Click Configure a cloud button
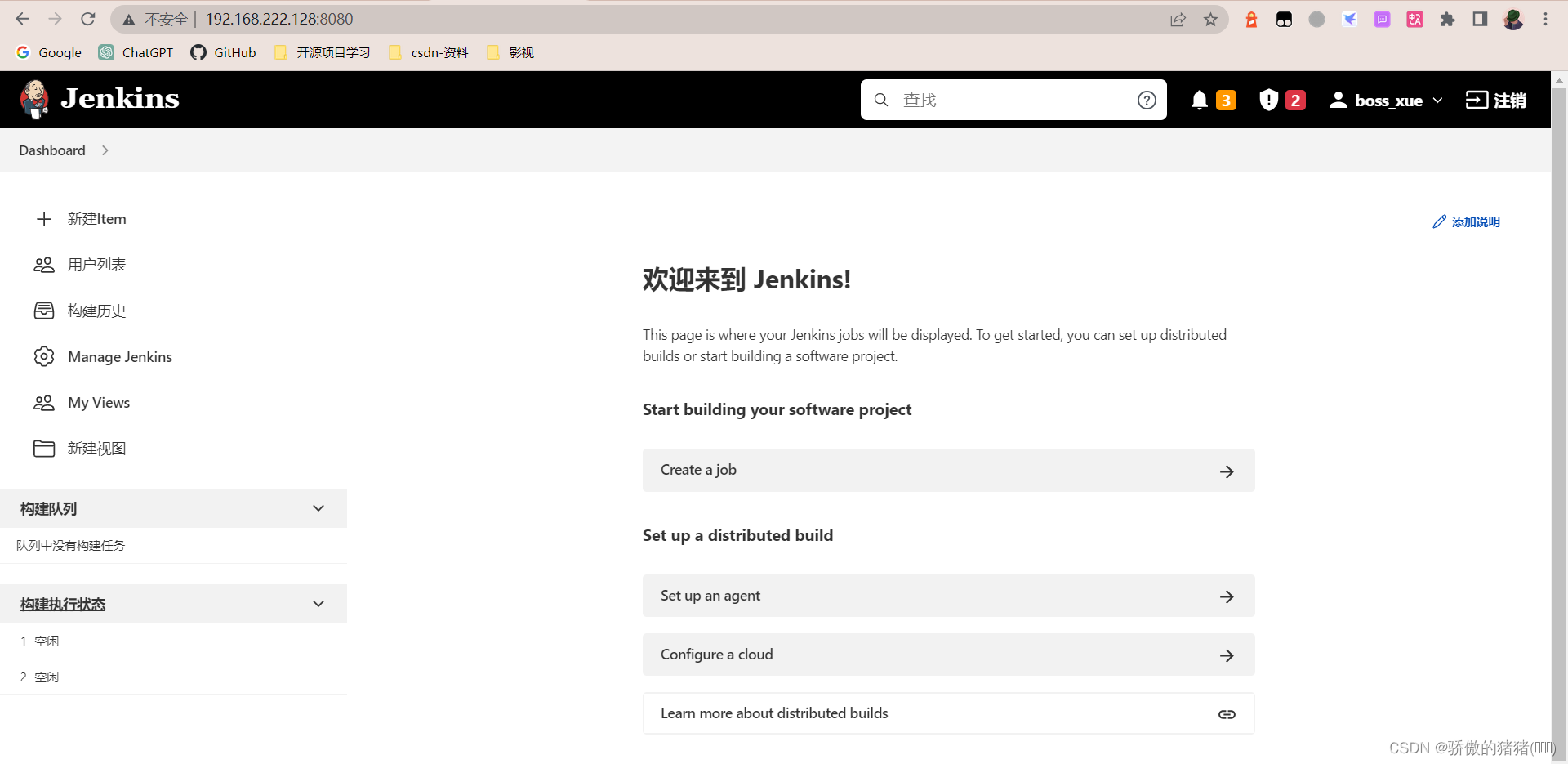Viewport: 1568px width, 764px height. click(x=948, y=655)
